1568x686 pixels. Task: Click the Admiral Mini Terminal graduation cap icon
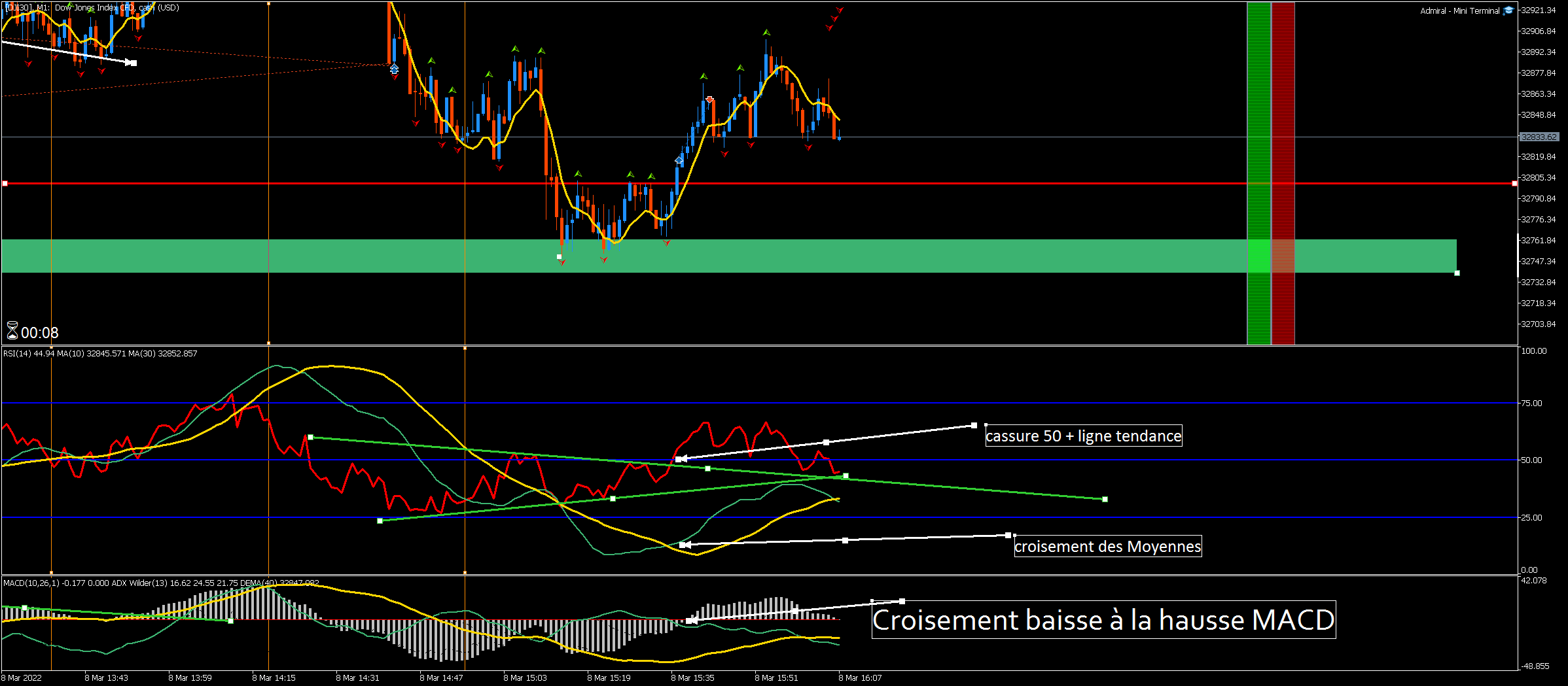(1508, 10)
